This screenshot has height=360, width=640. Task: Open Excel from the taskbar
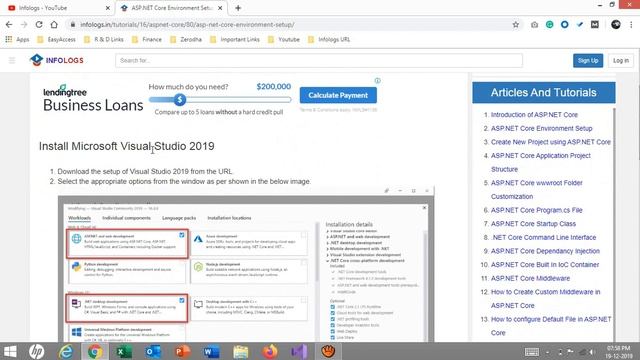124,351
